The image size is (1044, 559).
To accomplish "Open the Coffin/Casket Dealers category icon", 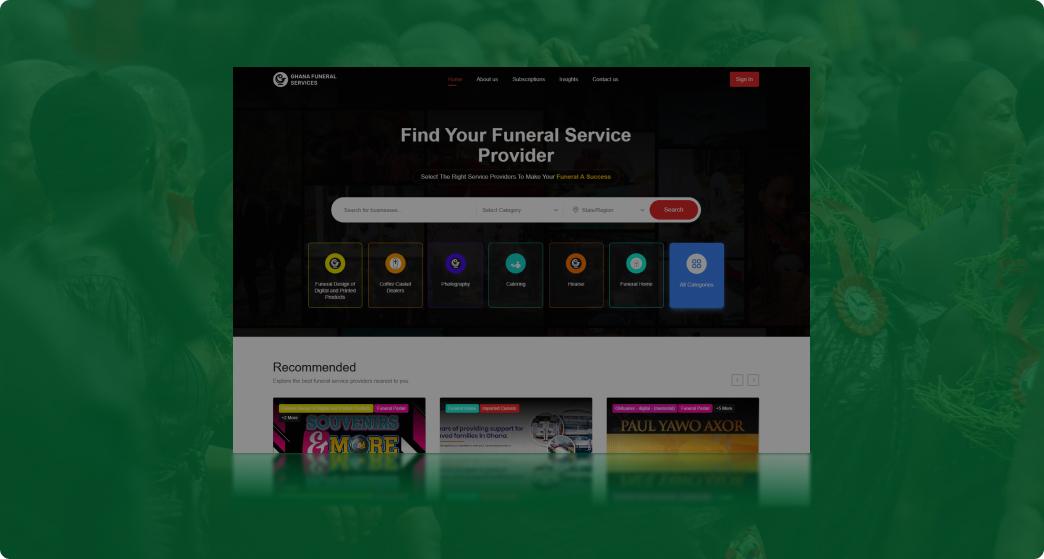I will (395, 264).
